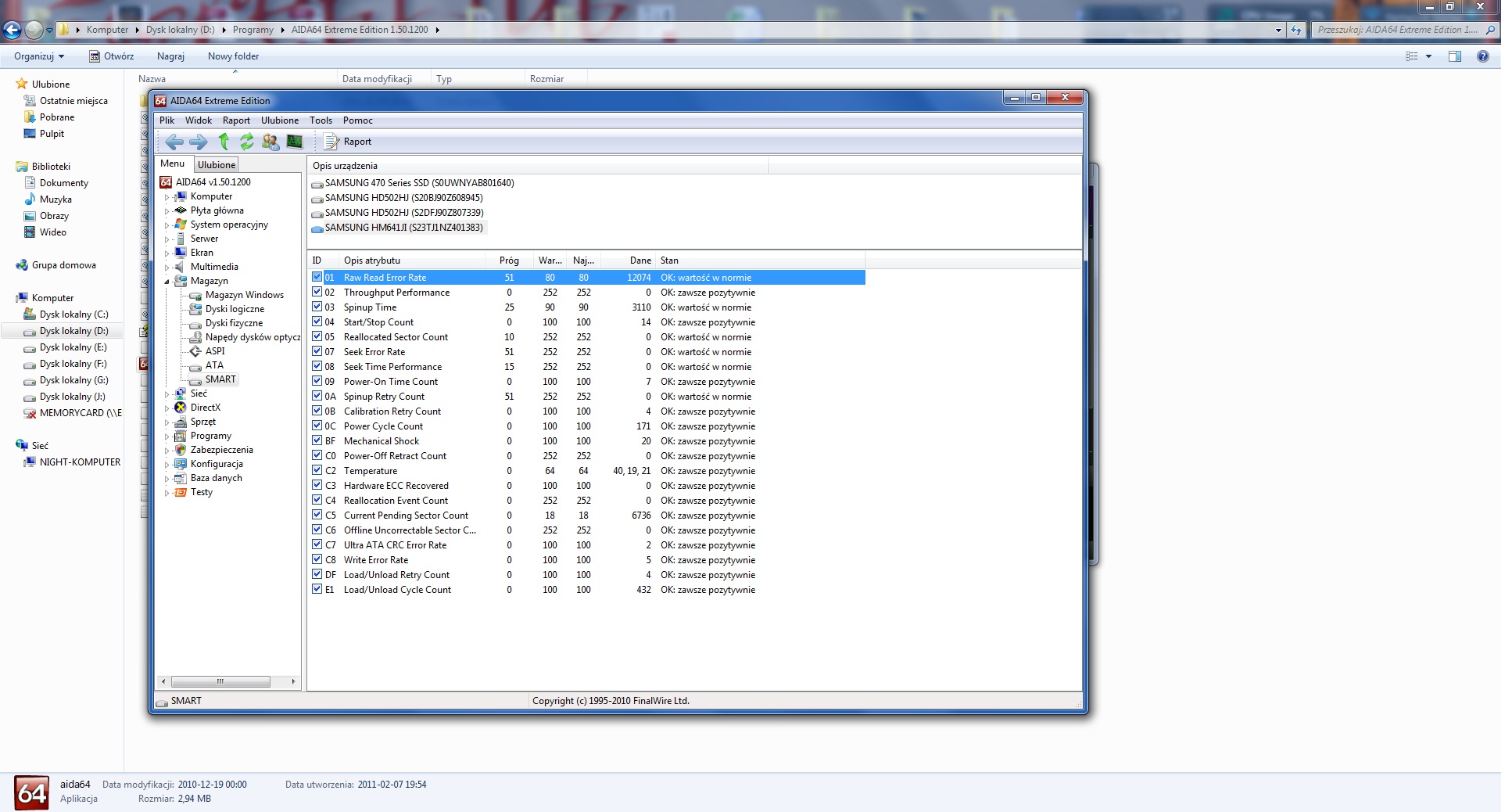This screenshot has width=1512, height=812.
Task: Open the Pomoc menu in AIDA64
Action: coord(358,120)
